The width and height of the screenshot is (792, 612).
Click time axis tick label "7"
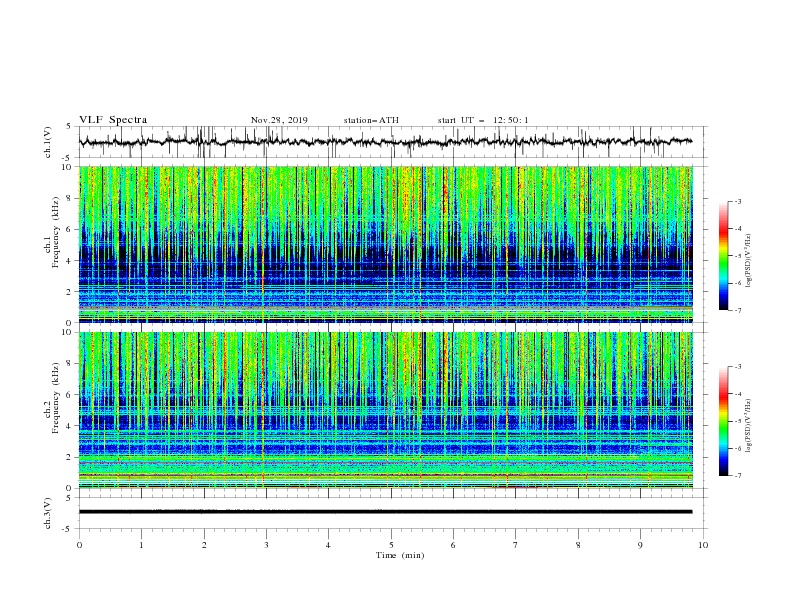516,545
